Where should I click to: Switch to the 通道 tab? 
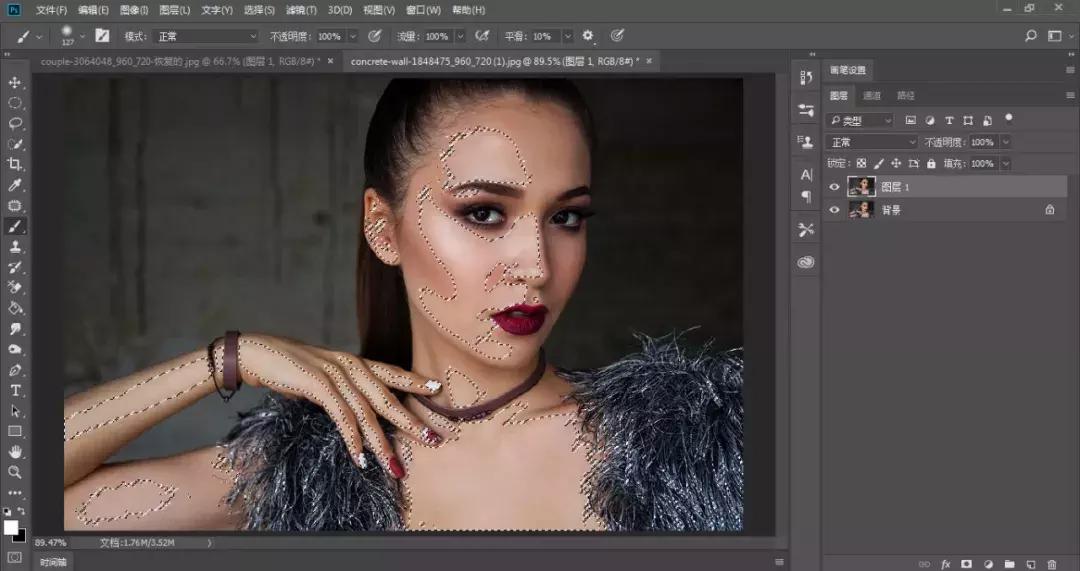(872, 96)
